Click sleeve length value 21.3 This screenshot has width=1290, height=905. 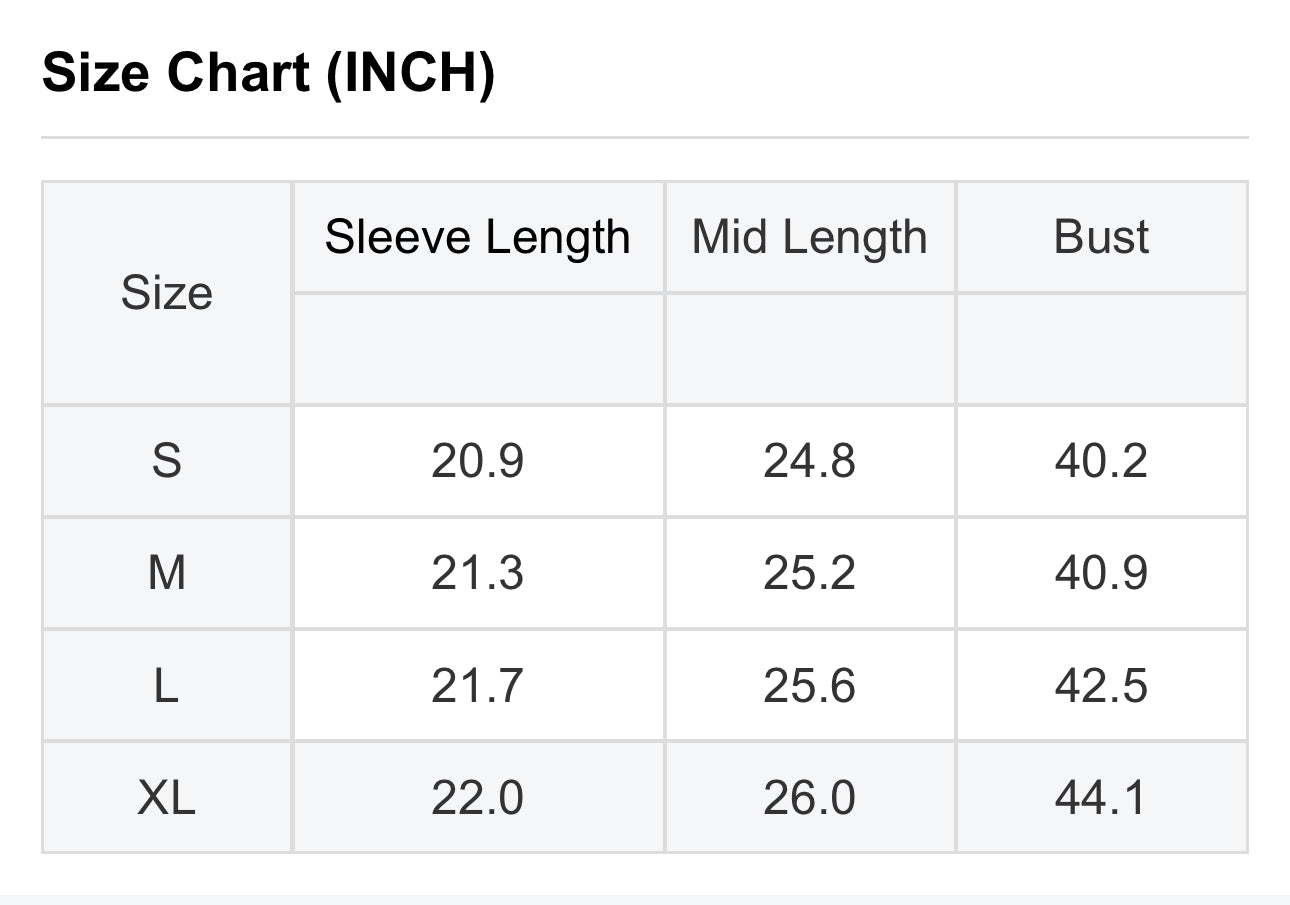tap(478, 573)
